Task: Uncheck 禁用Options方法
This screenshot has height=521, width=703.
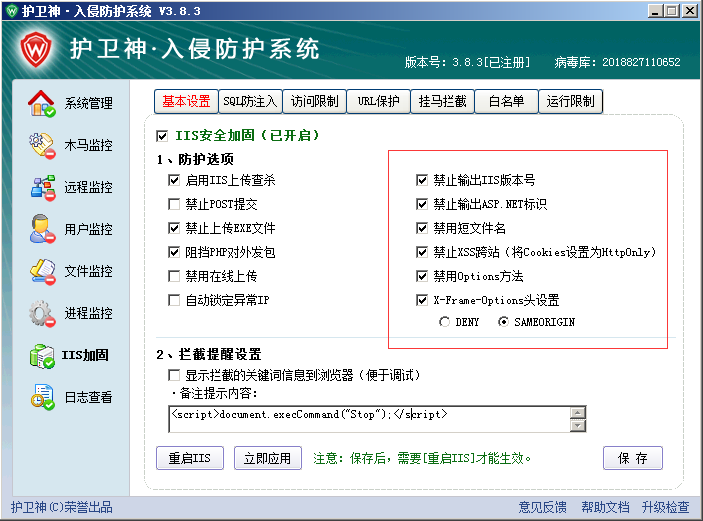Action: click(422, 276)
